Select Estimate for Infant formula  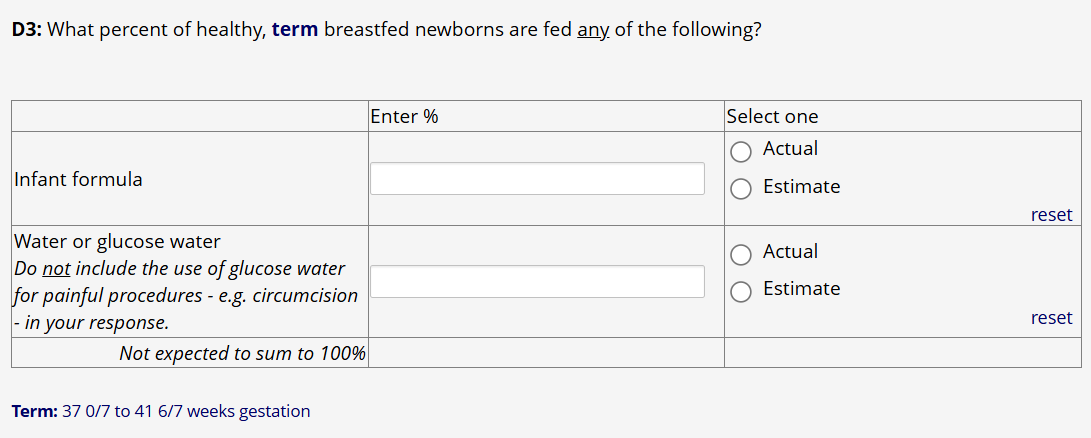click(x=741, y=189)
